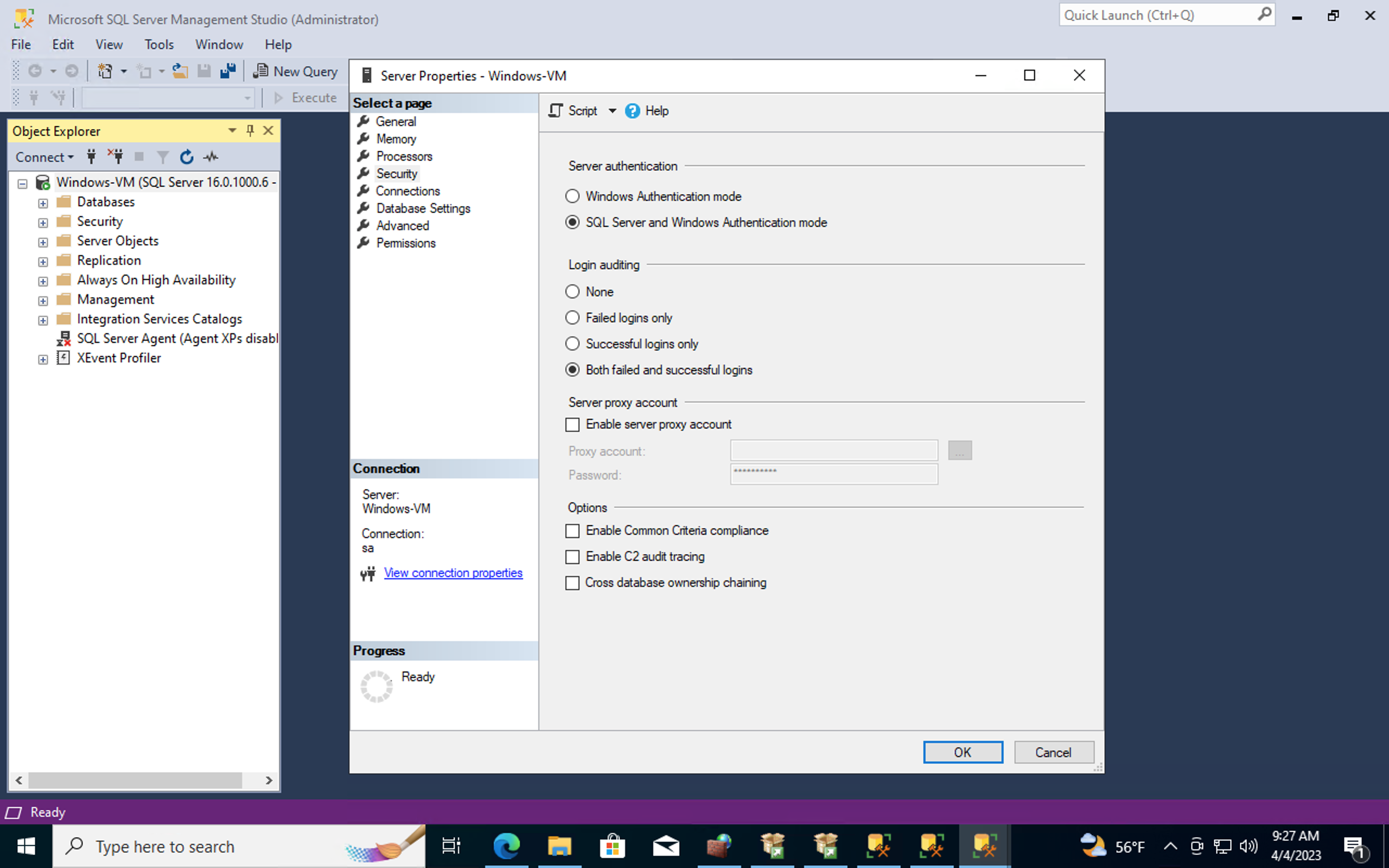Select SQL Server and Windows Authentication mode
Image resolution: width=1389 pixels, height=868 pixels.
572,222
